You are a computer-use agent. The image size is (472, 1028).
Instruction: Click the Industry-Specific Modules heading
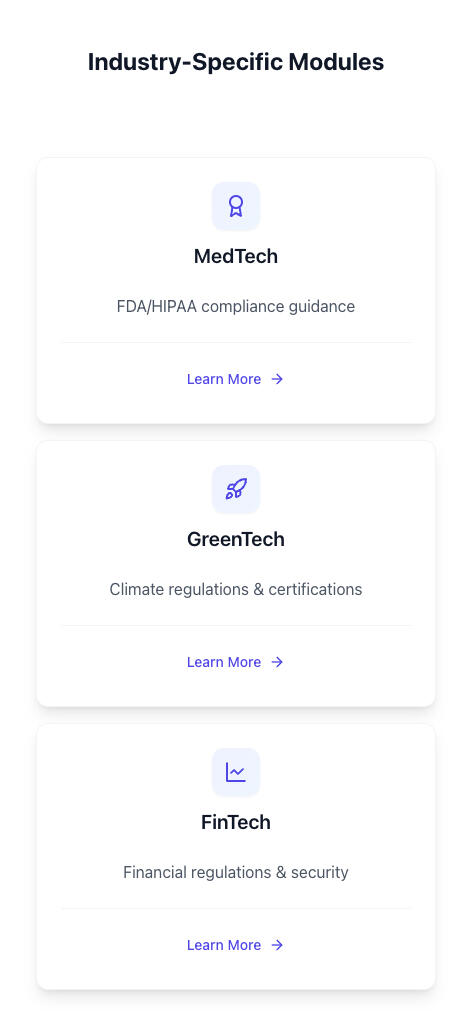coord(236,62)
